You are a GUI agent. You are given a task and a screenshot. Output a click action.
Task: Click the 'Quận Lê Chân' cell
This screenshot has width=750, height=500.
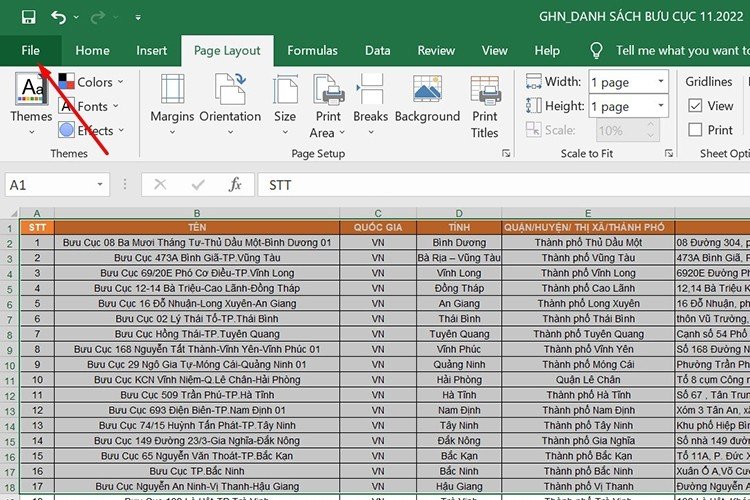click(x=588, y=380)
